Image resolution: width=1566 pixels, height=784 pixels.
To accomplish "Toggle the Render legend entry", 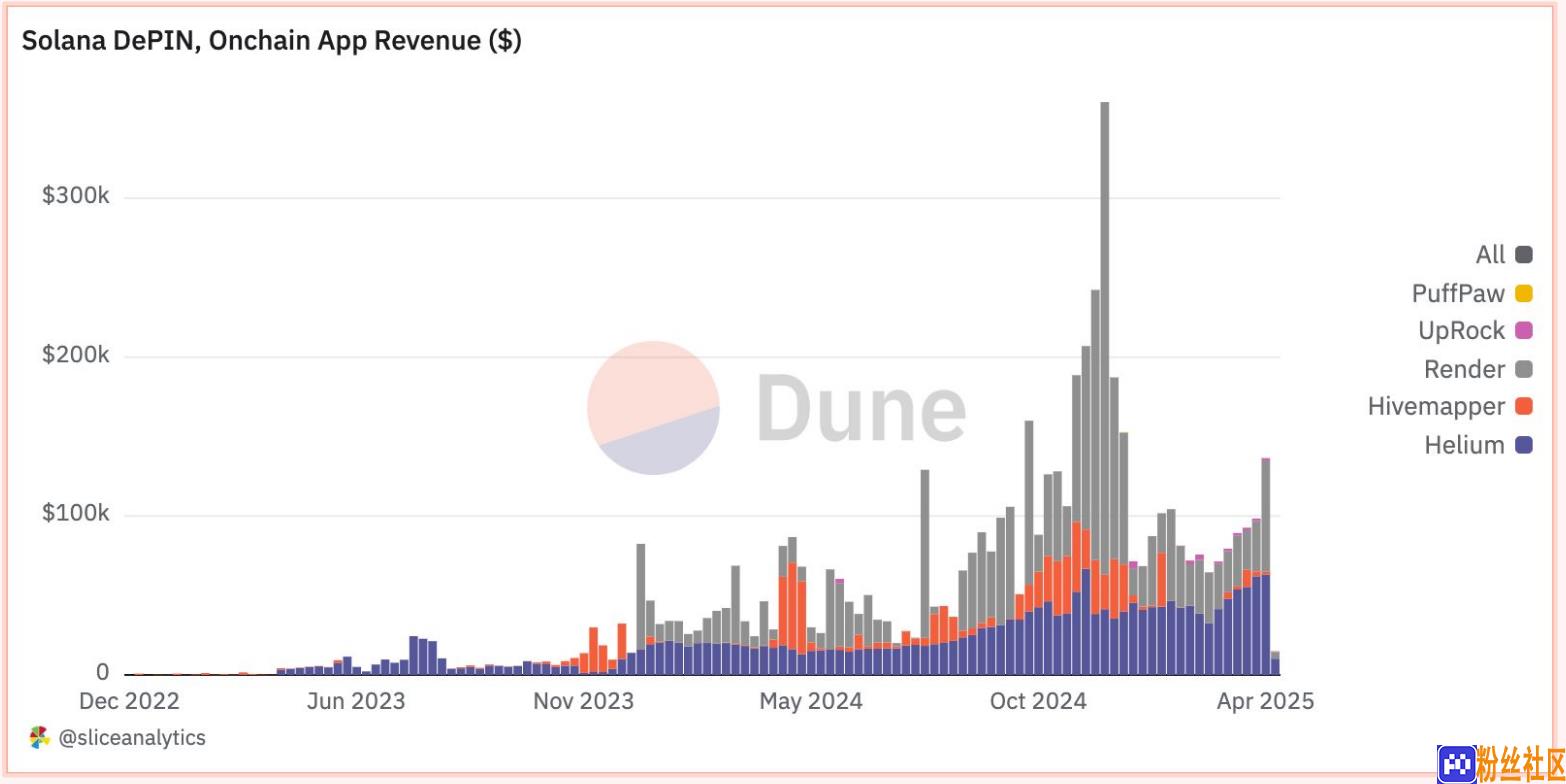I will coord(1478,369).
